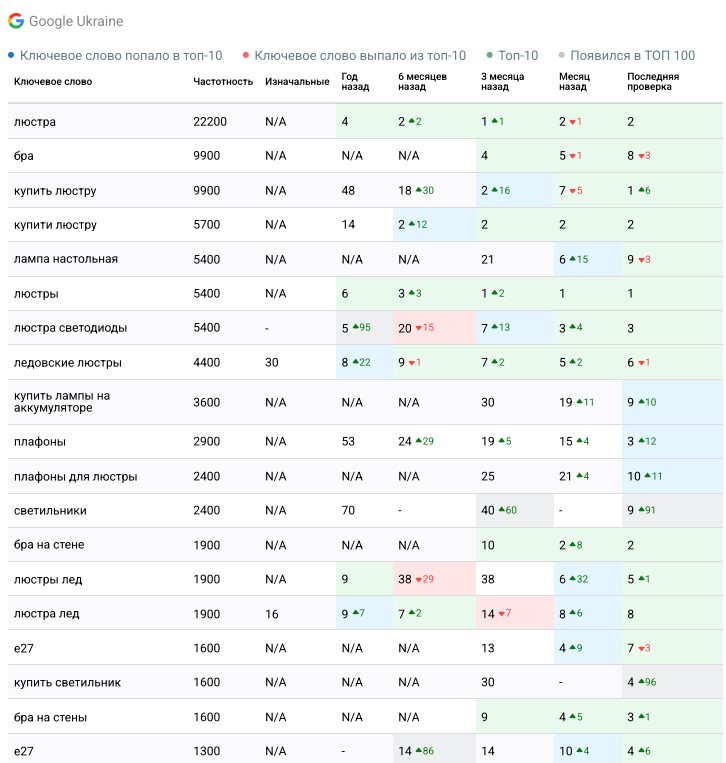Click the плафоны для люстры keyword

(75, 477)
